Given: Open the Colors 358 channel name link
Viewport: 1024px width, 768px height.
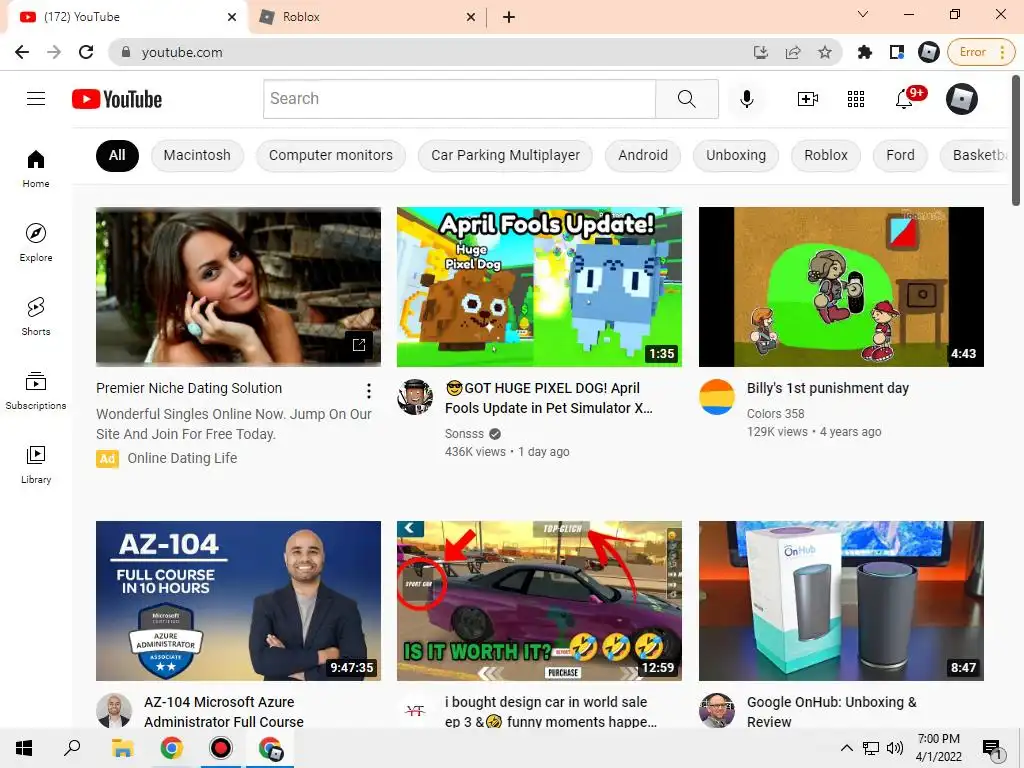Looking at the screenshot, I should (775, 413).
